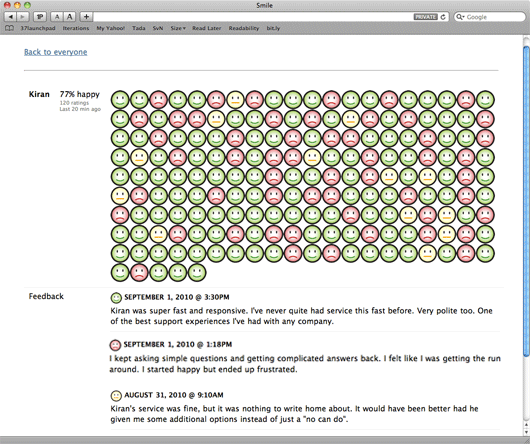
Task: Click the smaller text size A button
Action: point(57,17)
